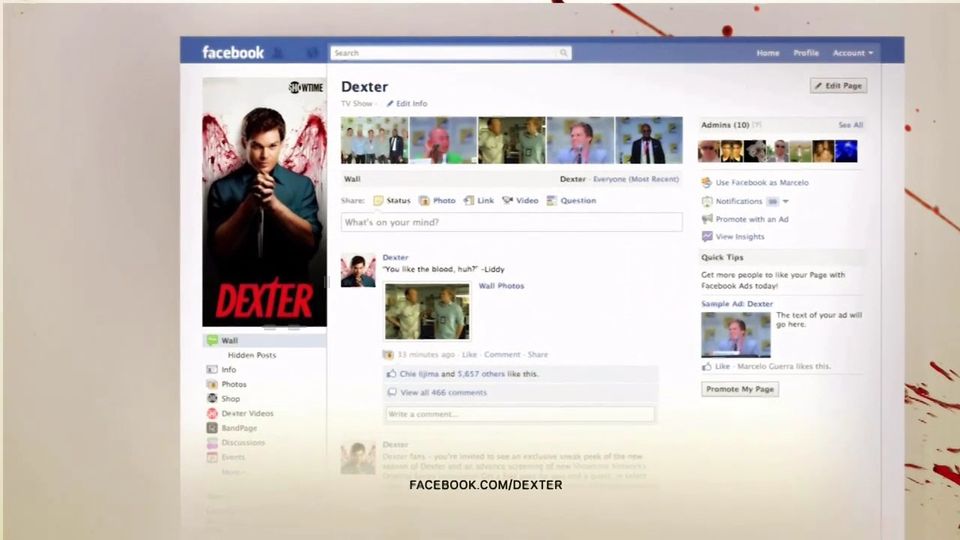Click the Like link under the post
Image resolution: width=960 pixels, height=540 pixels.
click(470, 354)
